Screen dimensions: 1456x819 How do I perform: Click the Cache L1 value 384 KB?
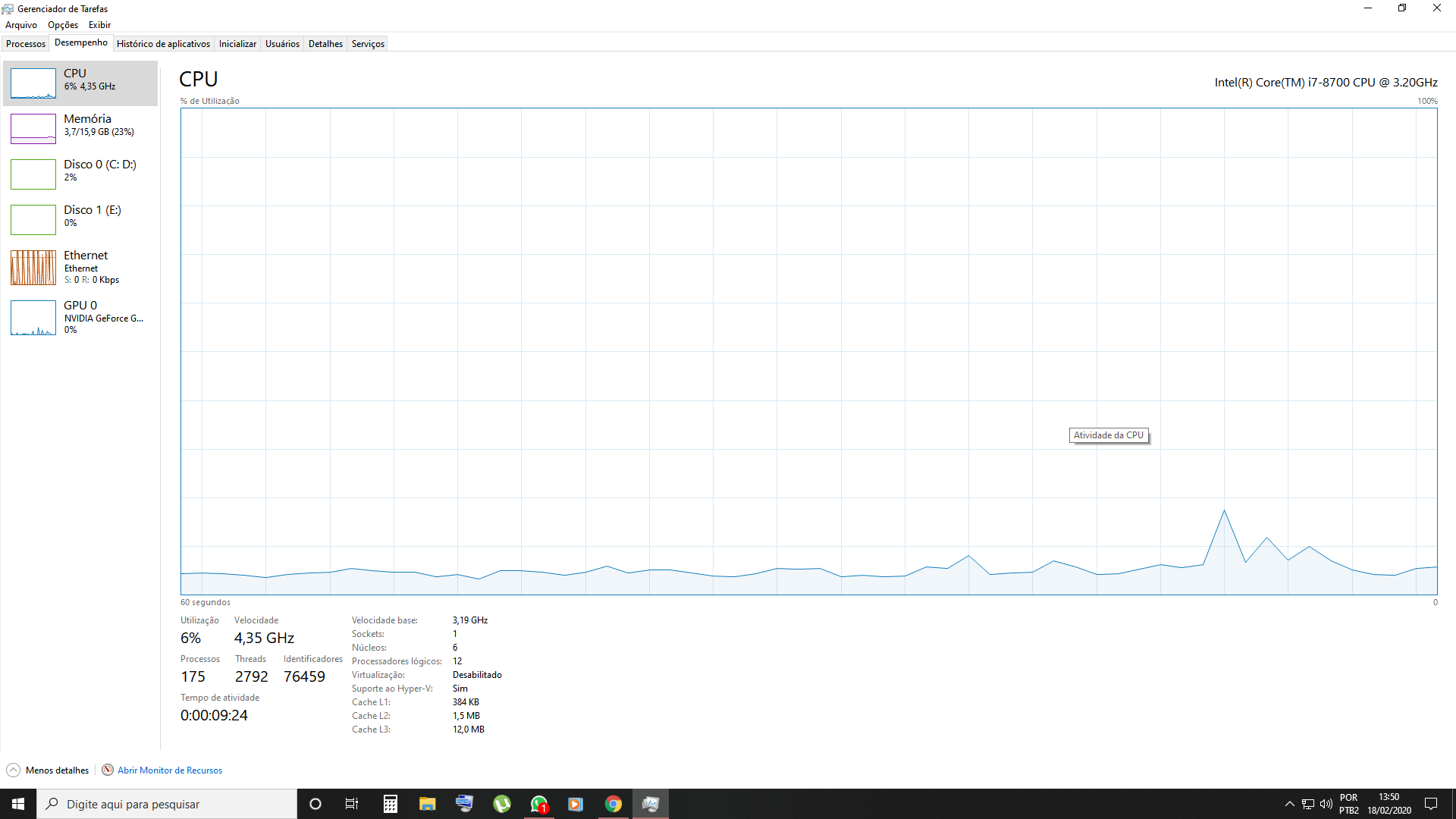tap(466, 702)
